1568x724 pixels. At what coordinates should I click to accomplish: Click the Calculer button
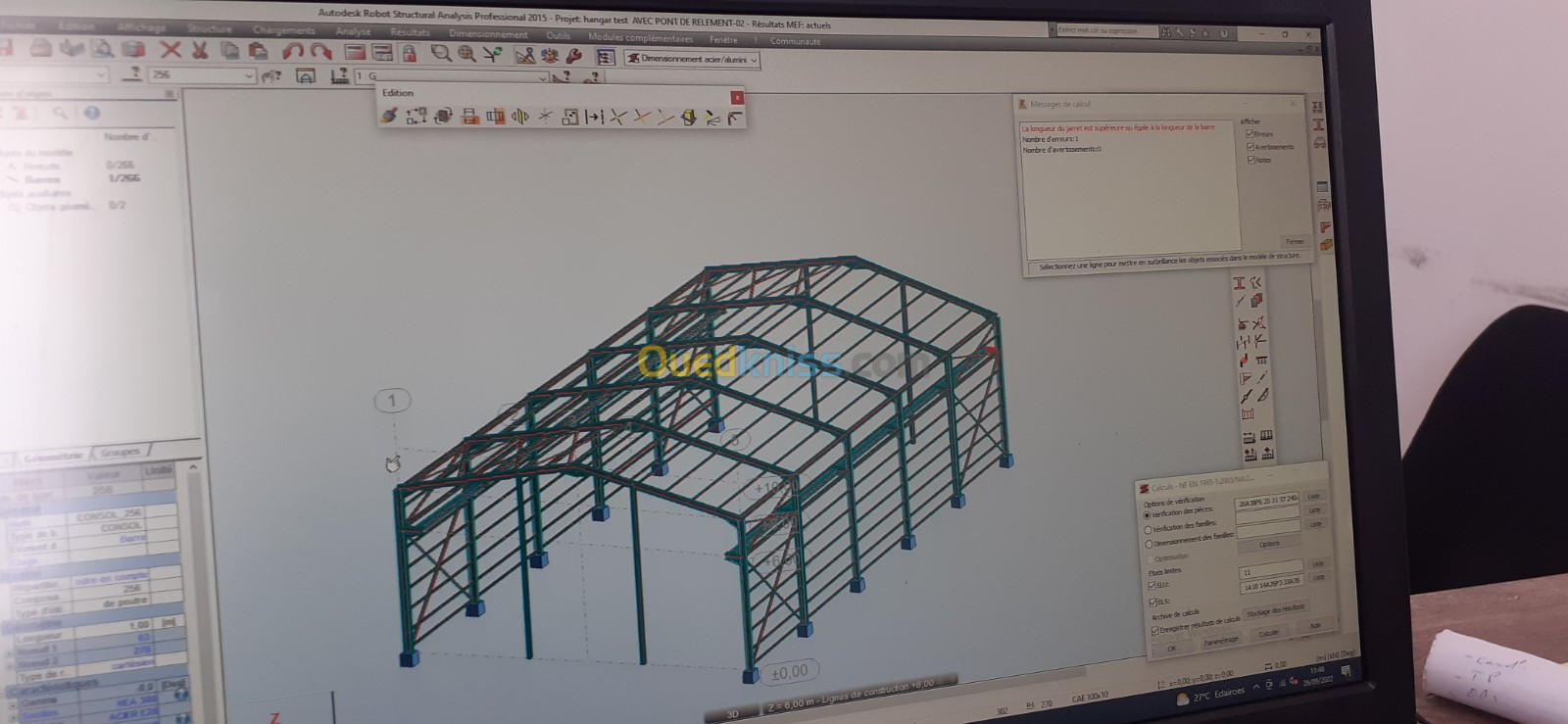[1268, 633]
